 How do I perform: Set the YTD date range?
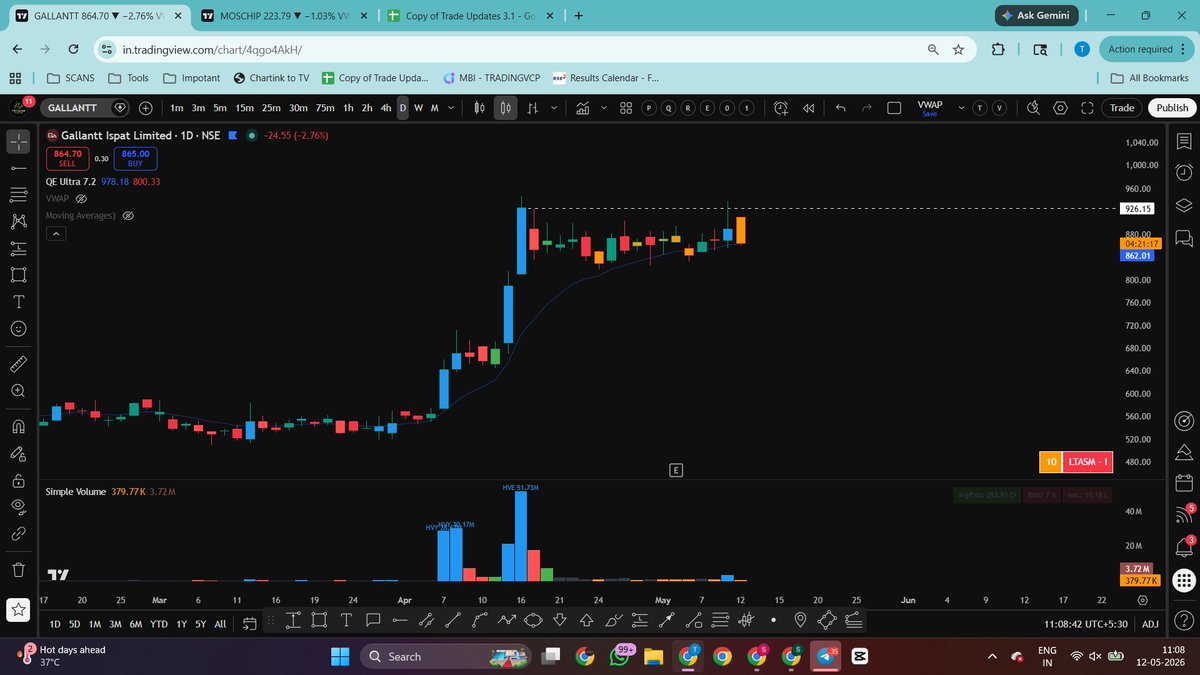pyautogui.click(x=158, y=623)
